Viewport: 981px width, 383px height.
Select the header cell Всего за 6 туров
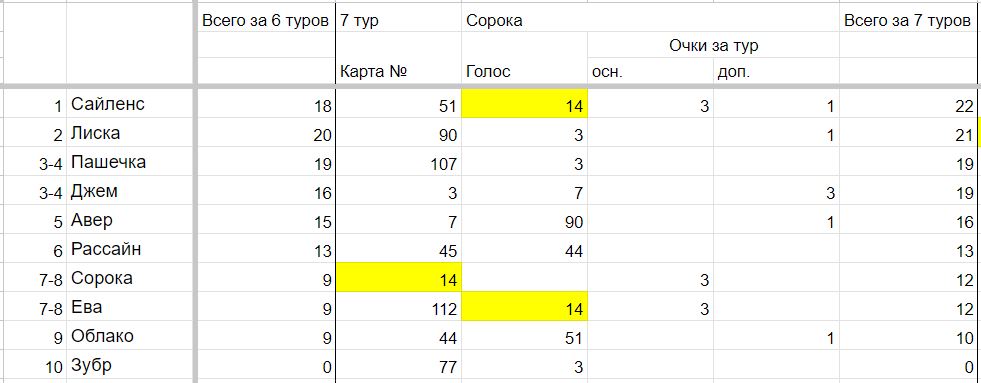(x=267, y=21)
